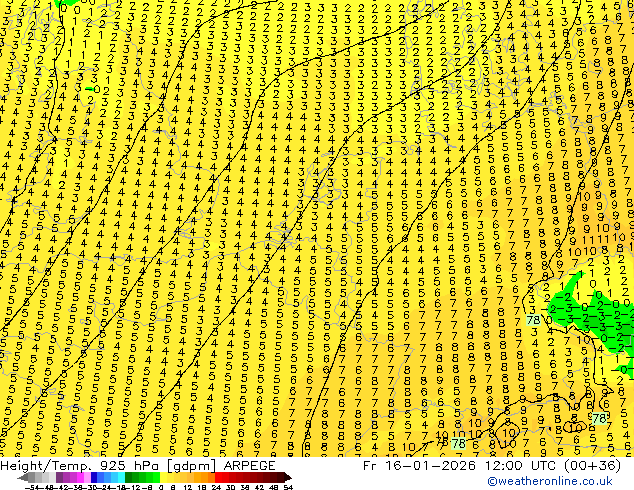The image size is (634, 490).
Task: Click the 78 height label beside the green cold area
Action: pos(533,320)
